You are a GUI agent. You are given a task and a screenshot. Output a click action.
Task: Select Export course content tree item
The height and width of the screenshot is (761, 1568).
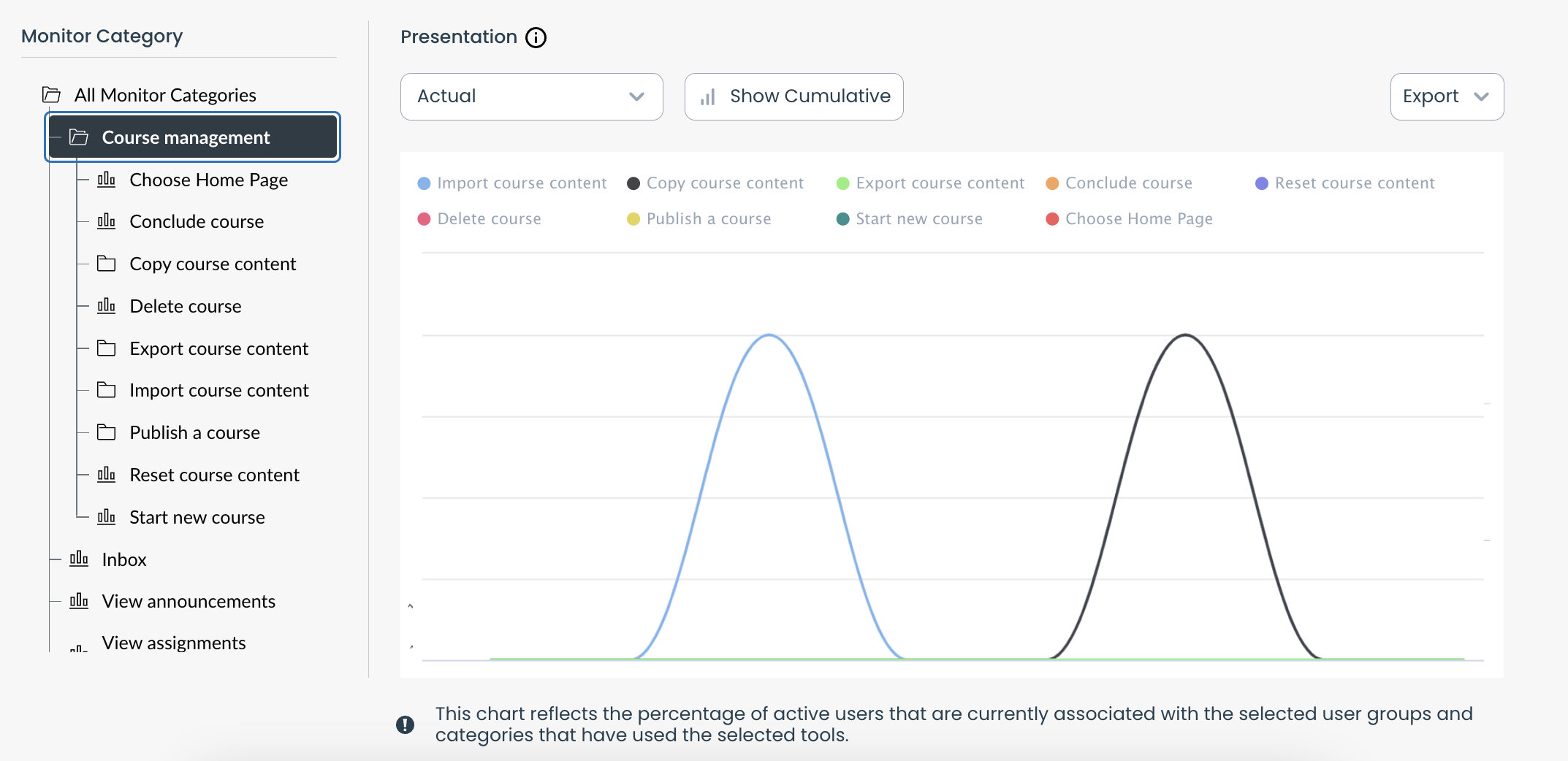pyautogui.click(x=218, y=348)
